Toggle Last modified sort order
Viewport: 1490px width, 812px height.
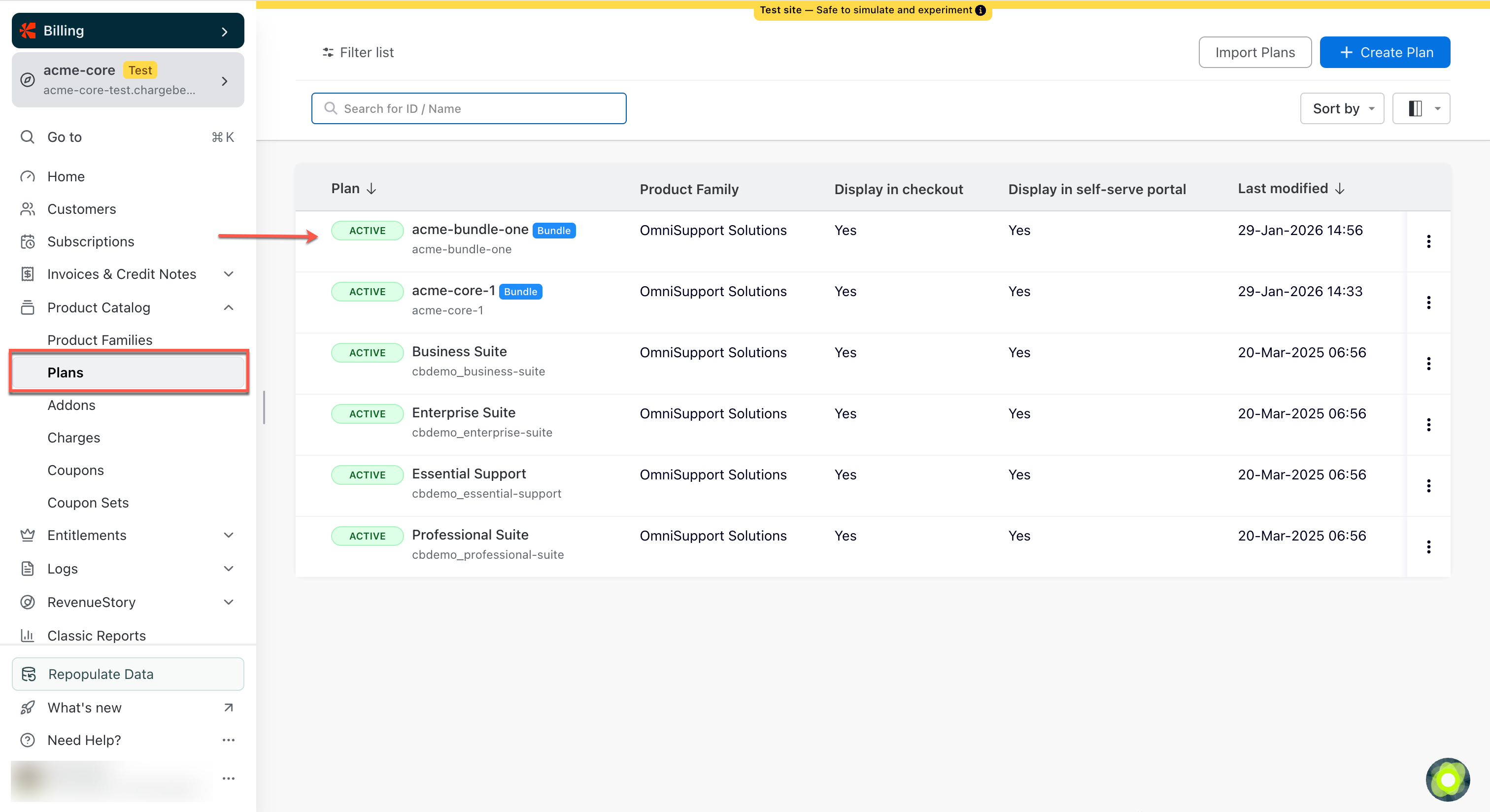1340,189
